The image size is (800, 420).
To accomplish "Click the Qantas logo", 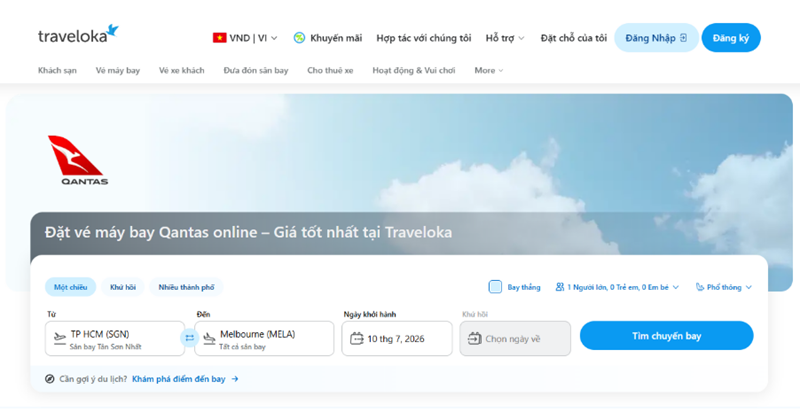I will tap(78, 160).
